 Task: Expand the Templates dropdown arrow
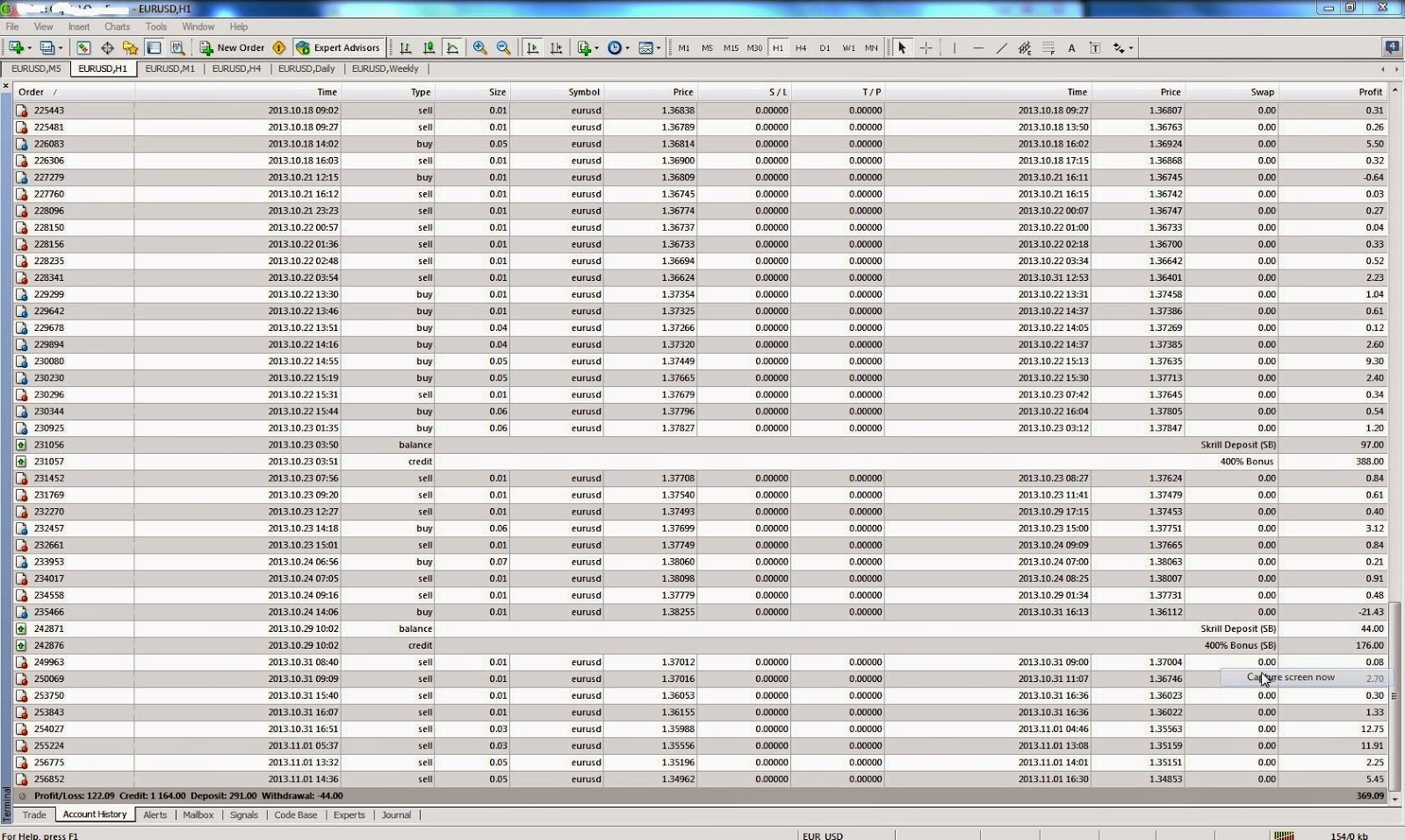(x=658, y=48)
